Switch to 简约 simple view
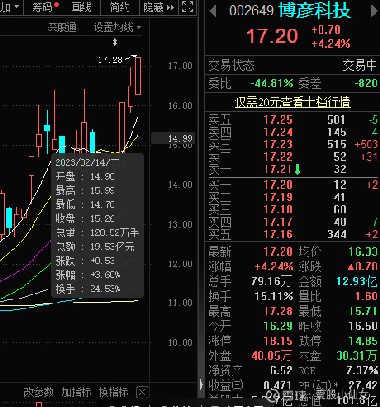 coord(119,7)
